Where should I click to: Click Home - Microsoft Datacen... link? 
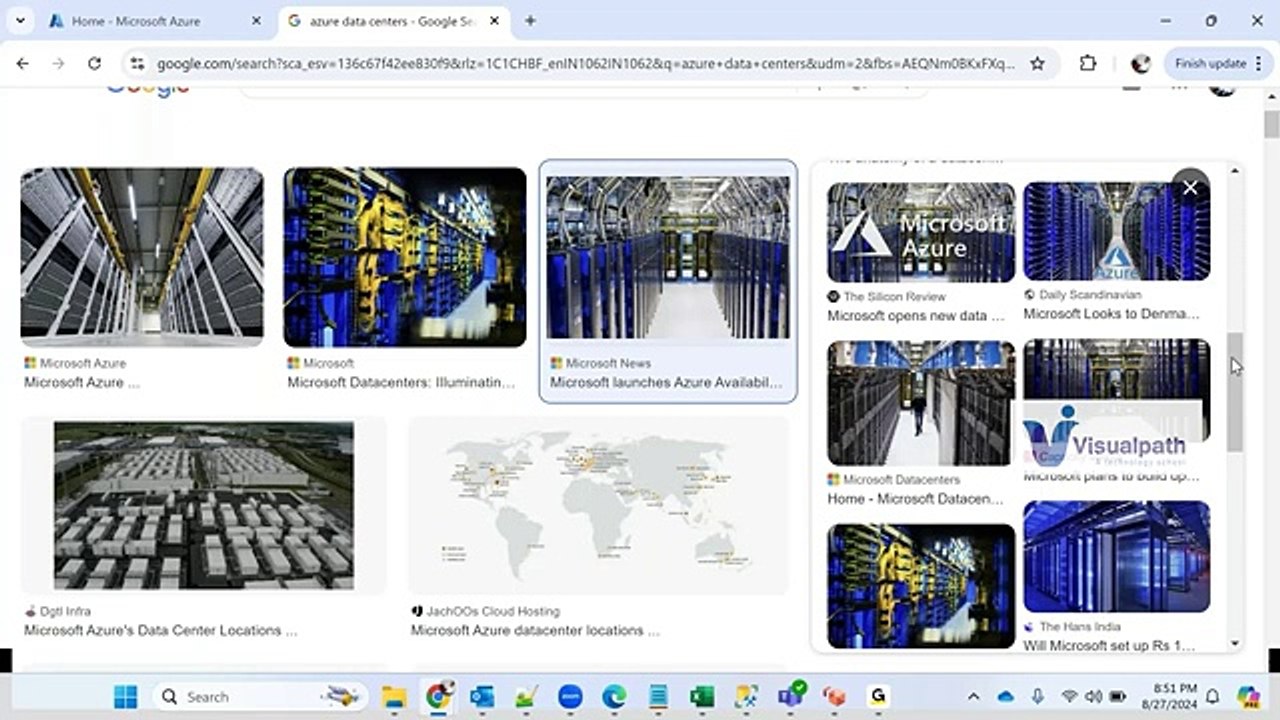[x=915, y=499]
